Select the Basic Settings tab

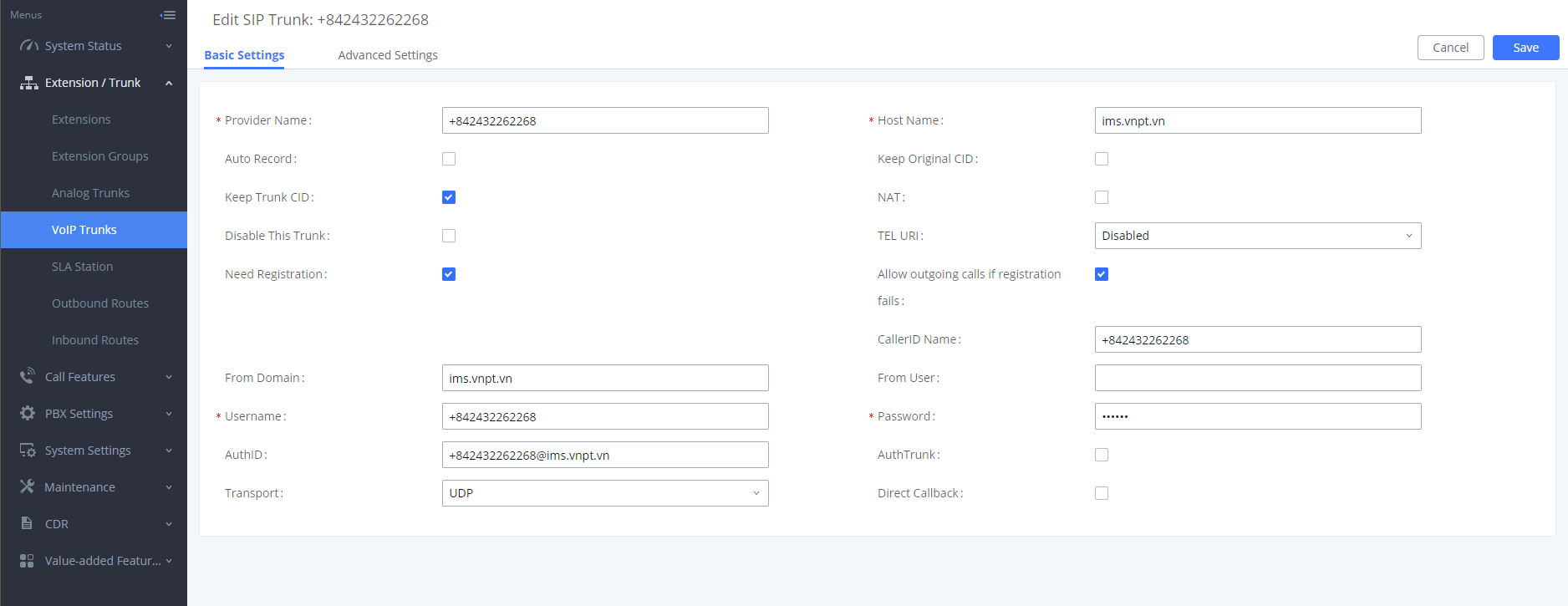coord(244,55)
